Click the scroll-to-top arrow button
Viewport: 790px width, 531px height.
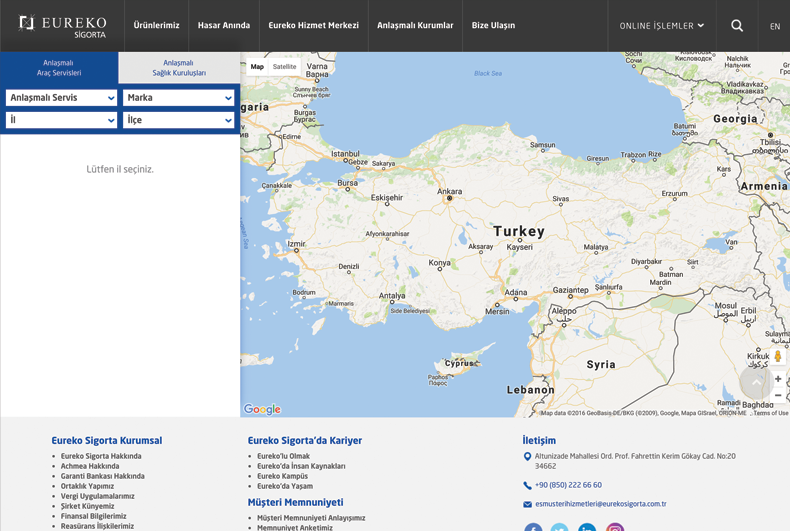756,383
